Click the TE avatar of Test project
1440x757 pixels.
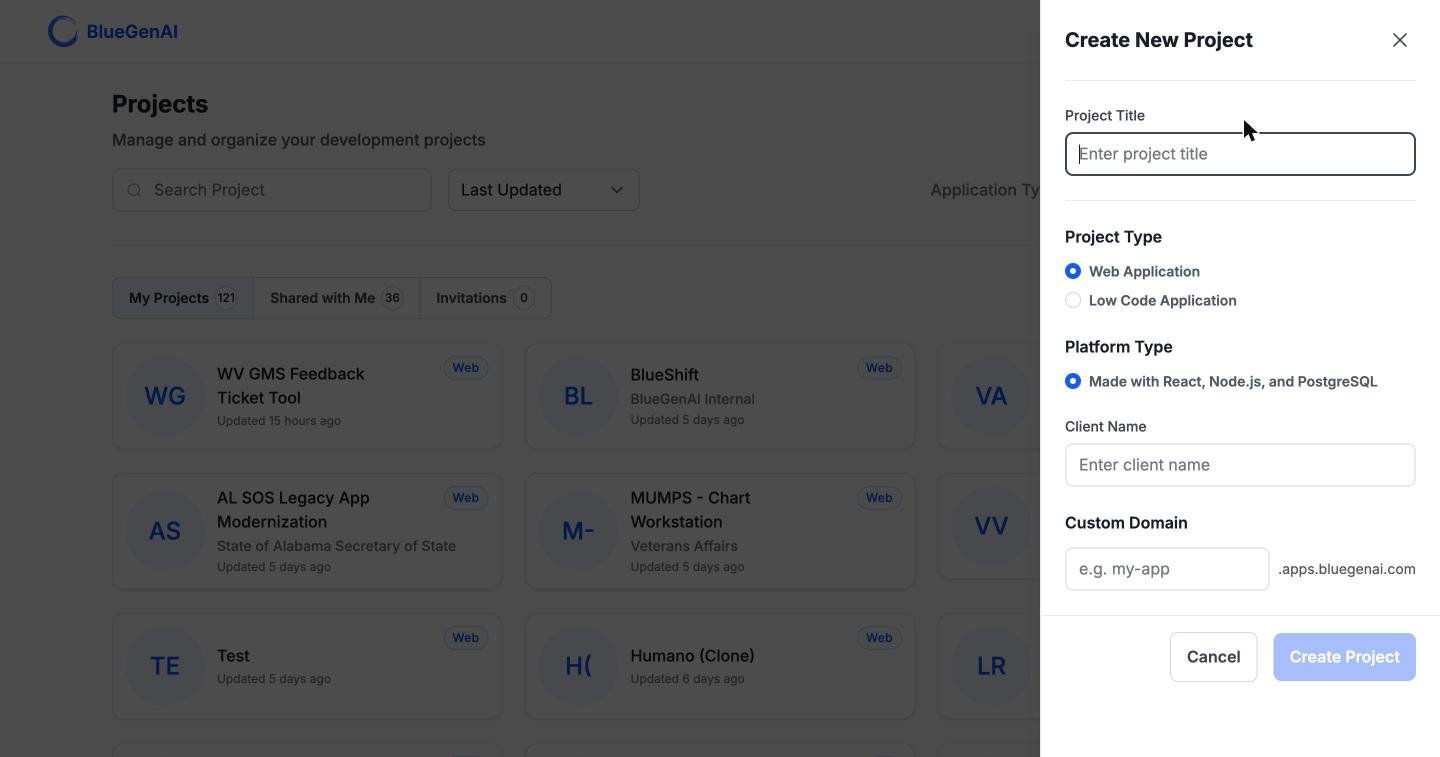pyautogui.click(x=165, y=666)
